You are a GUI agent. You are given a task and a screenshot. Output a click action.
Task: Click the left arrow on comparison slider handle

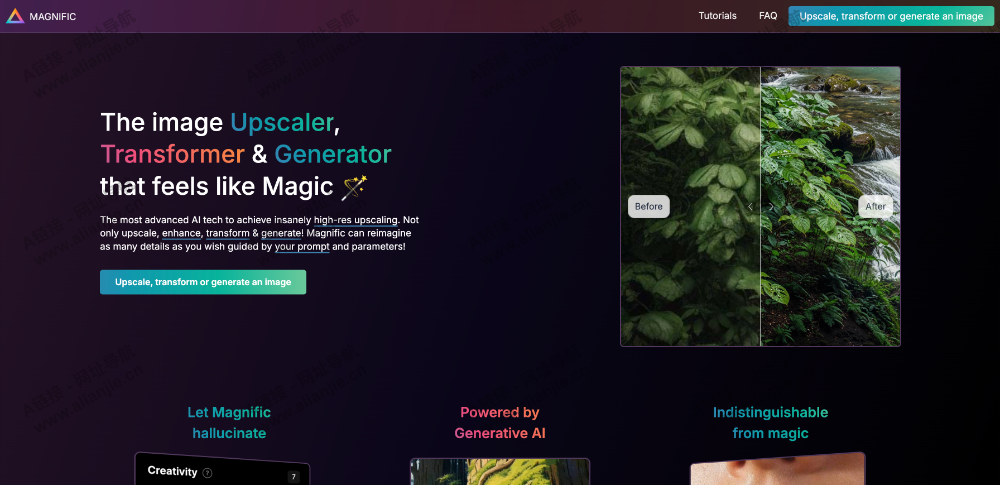click(x=750, y=207)
